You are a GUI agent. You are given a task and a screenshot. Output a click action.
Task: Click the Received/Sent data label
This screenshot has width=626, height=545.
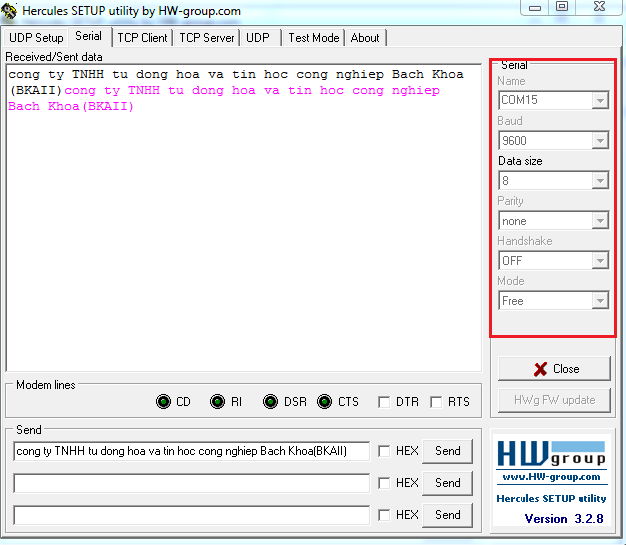[x=54, y=57]
